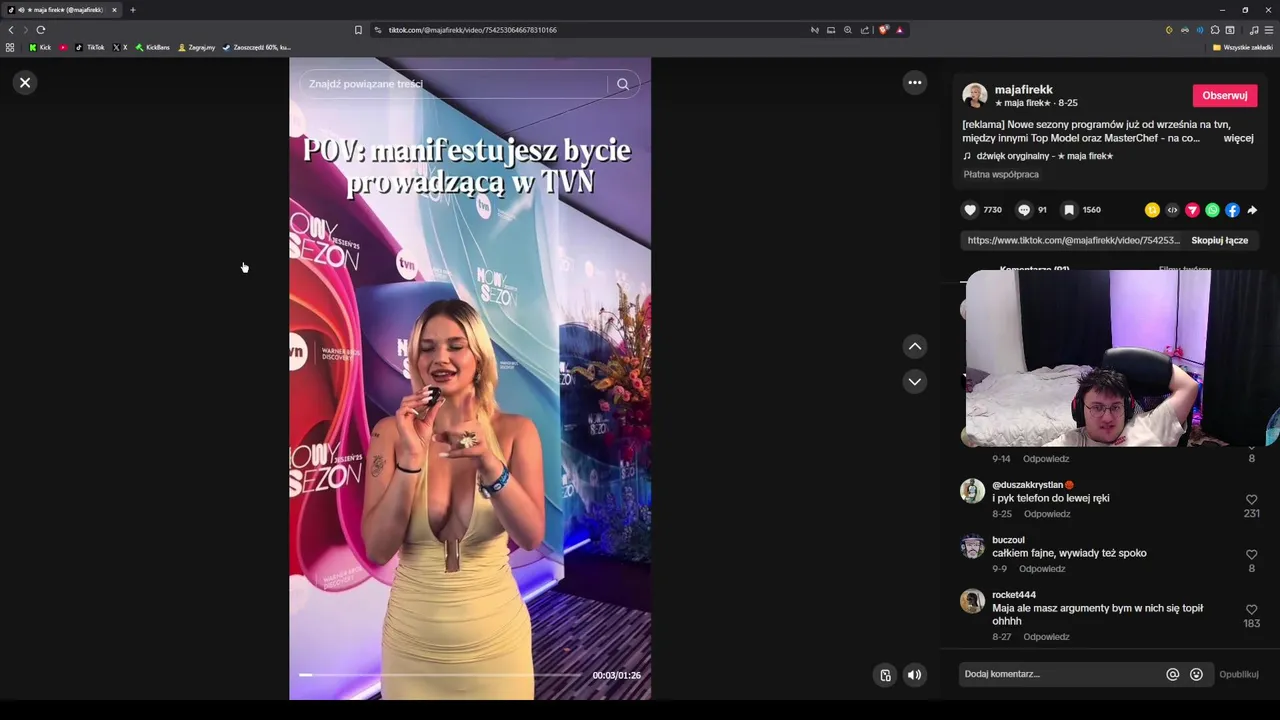
Task: Open browser hamburger main menu
Action: coord(1269,30)
